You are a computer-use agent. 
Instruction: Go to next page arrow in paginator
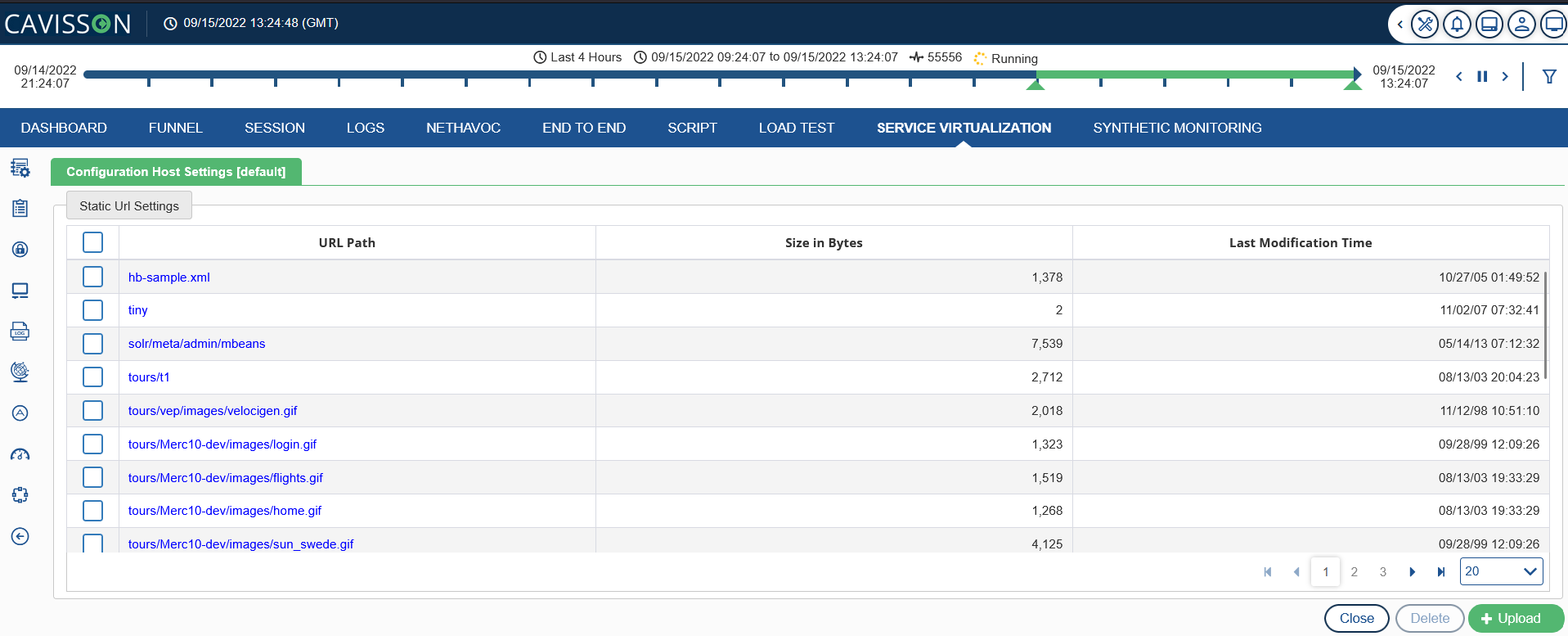coord(1412,572)
